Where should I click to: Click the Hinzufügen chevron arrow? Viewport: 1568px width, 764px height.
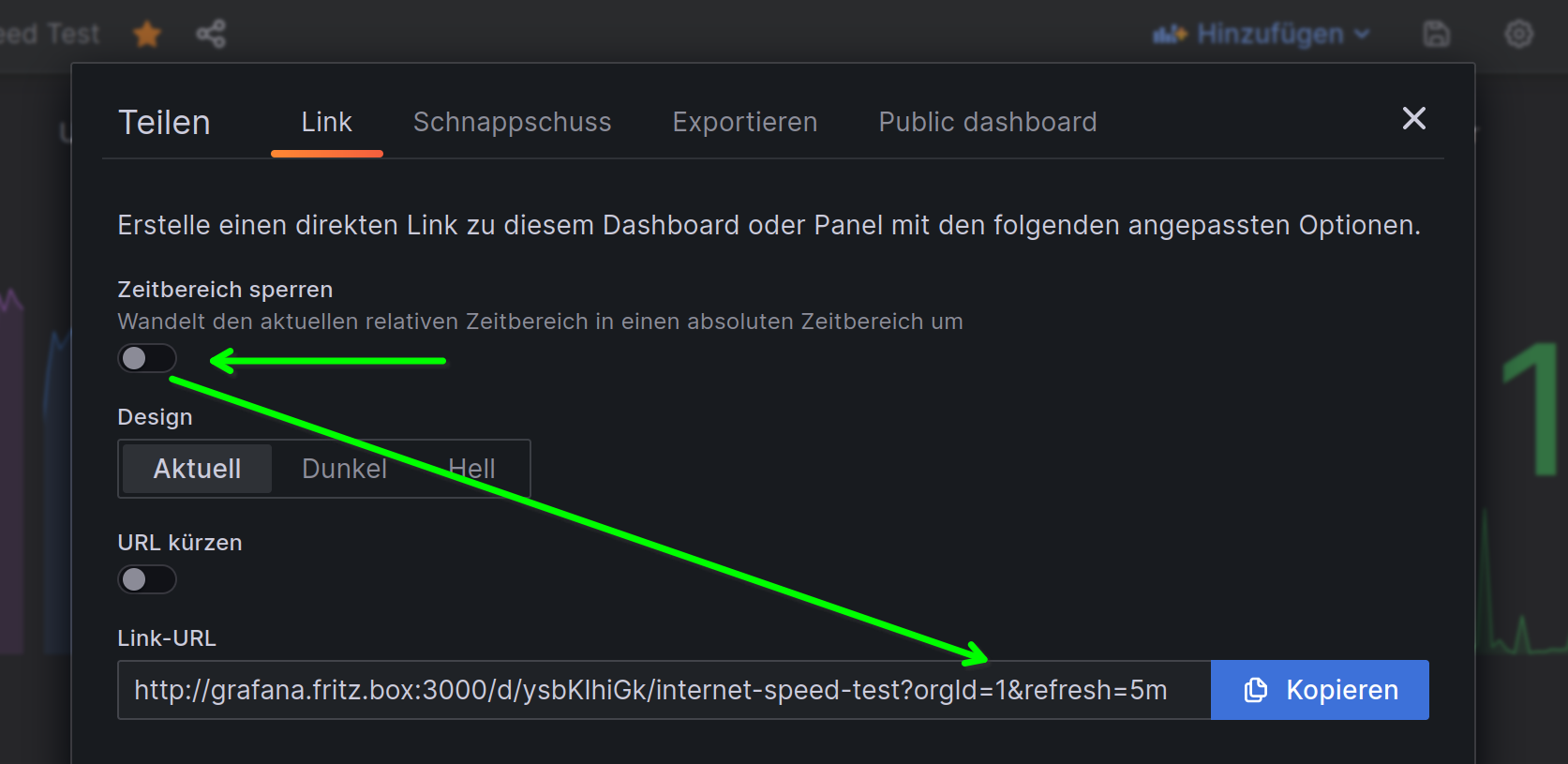point(1362,35)
